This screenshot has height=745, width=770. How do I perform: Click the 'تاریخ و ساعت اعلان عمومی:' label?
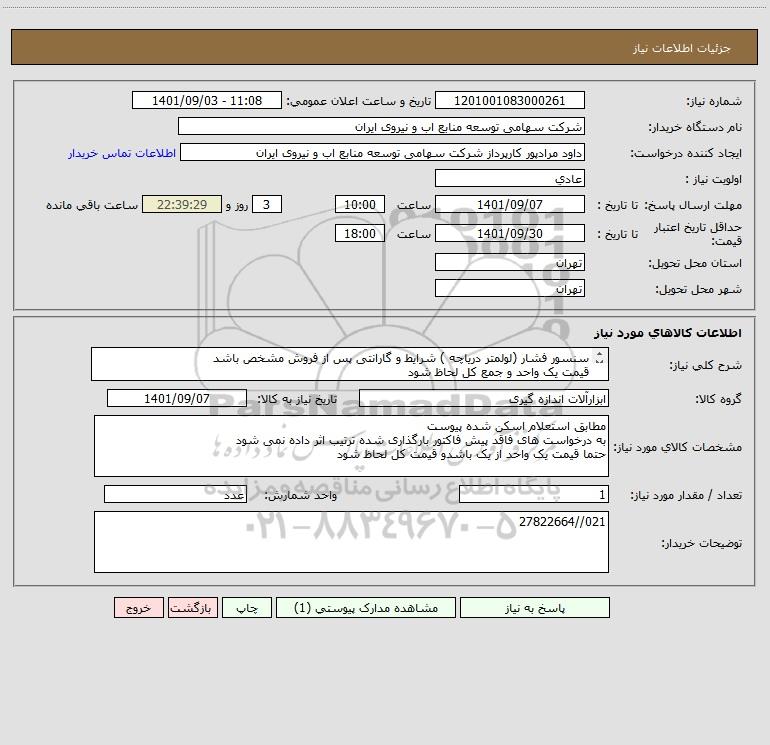[x=359, y=102]
